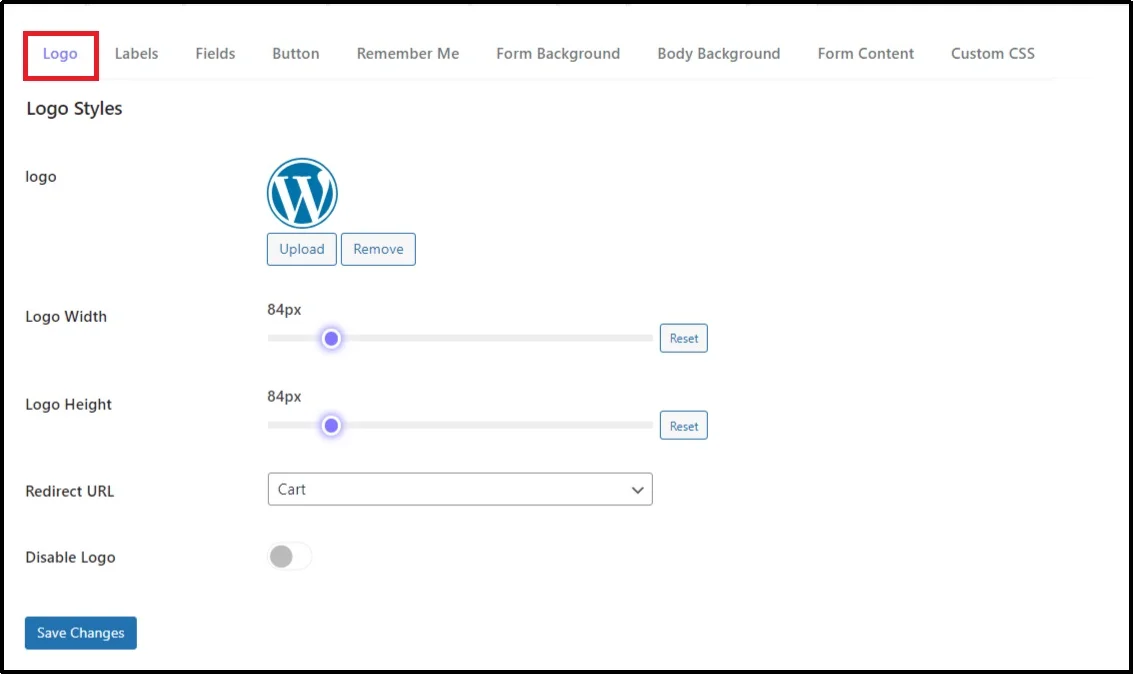Viewport: 1133px width, 674px height.
Task: Reset the Logo Height value
Action: tap(683, 425)
